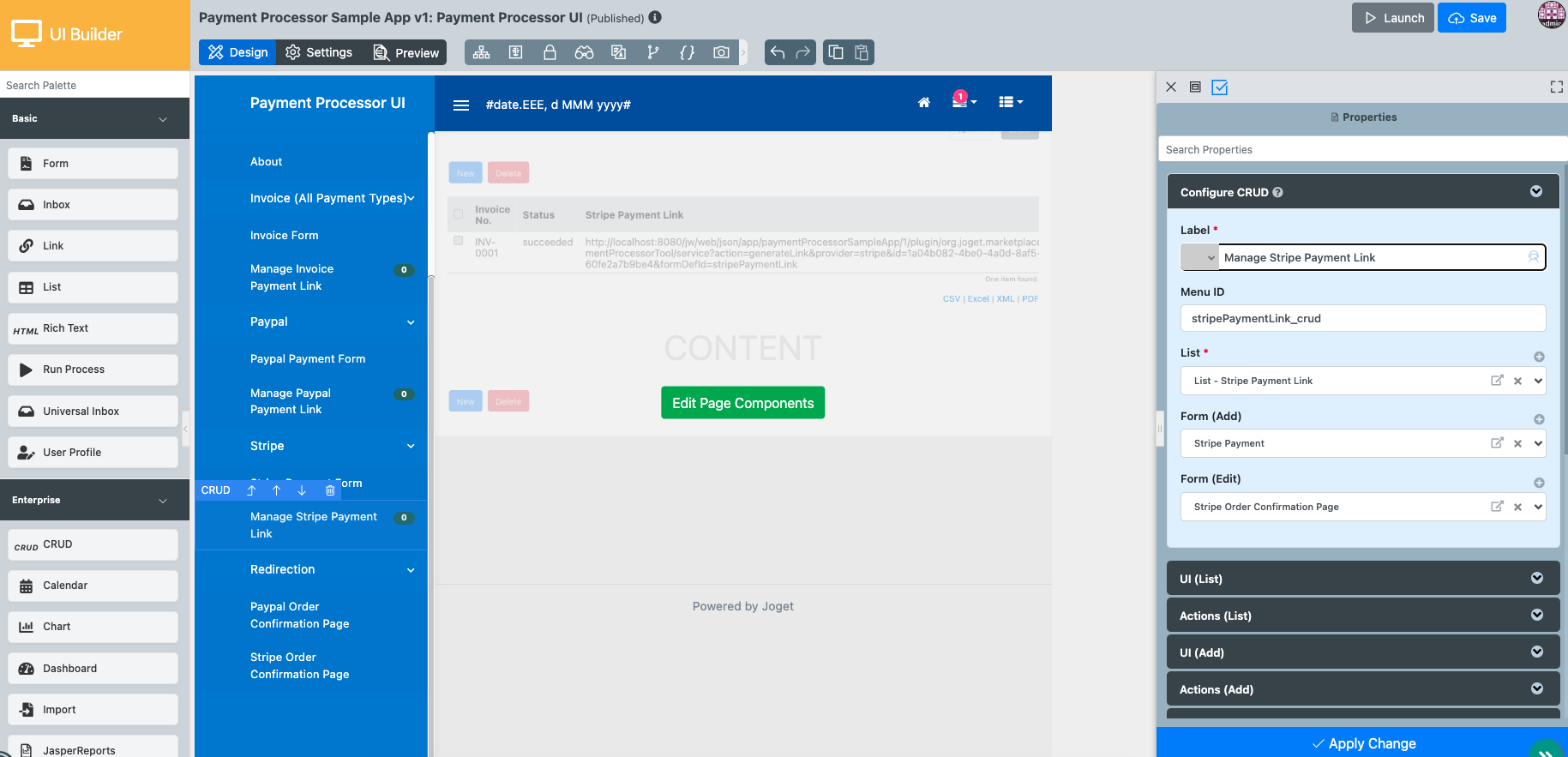Click the leftmost curved arrow in CRUD bar

click(x=251, y=490)
